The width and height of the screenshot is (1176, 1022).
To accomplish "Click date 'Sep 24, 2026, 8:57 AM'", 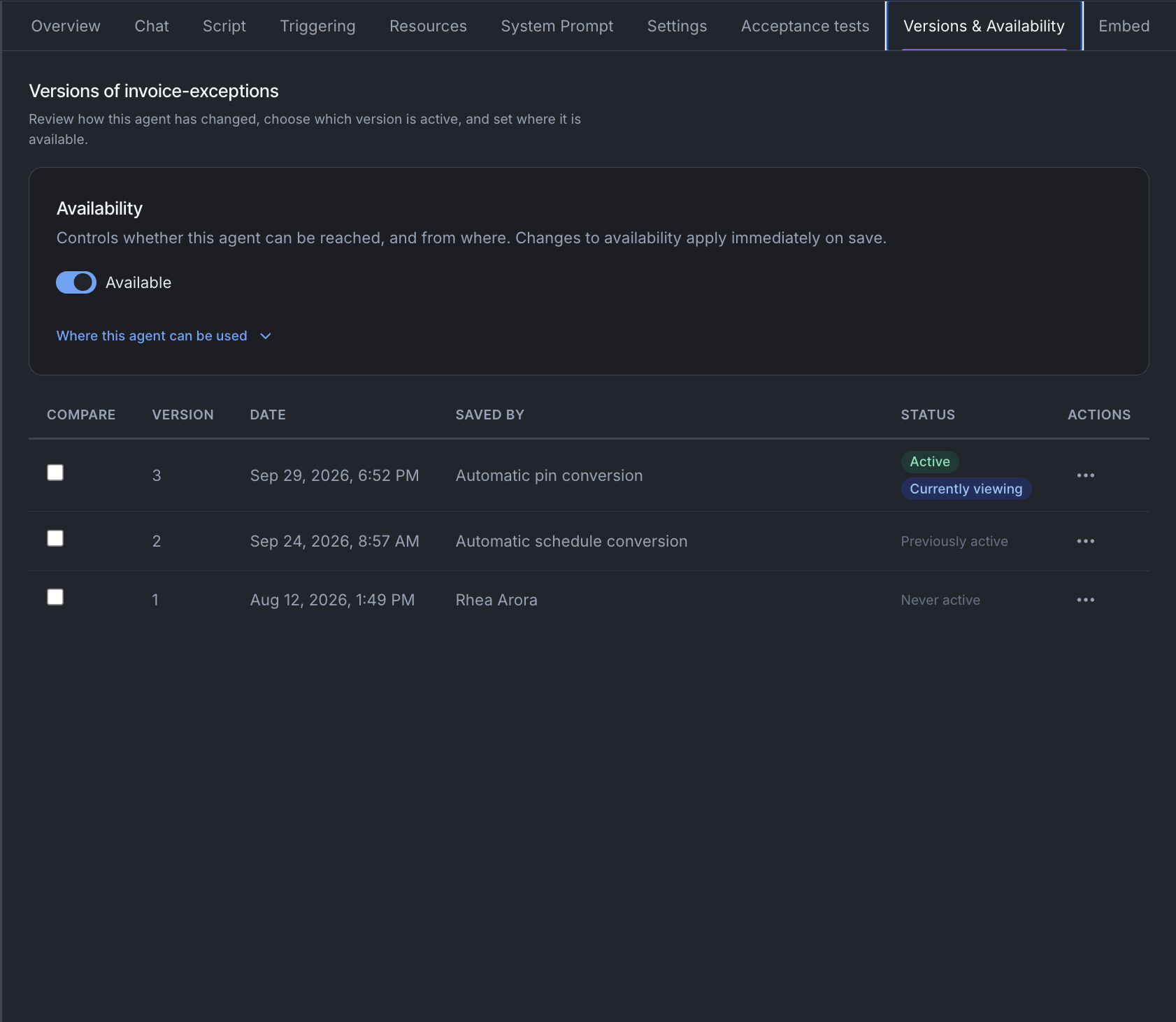I will (x=334, y=541).
